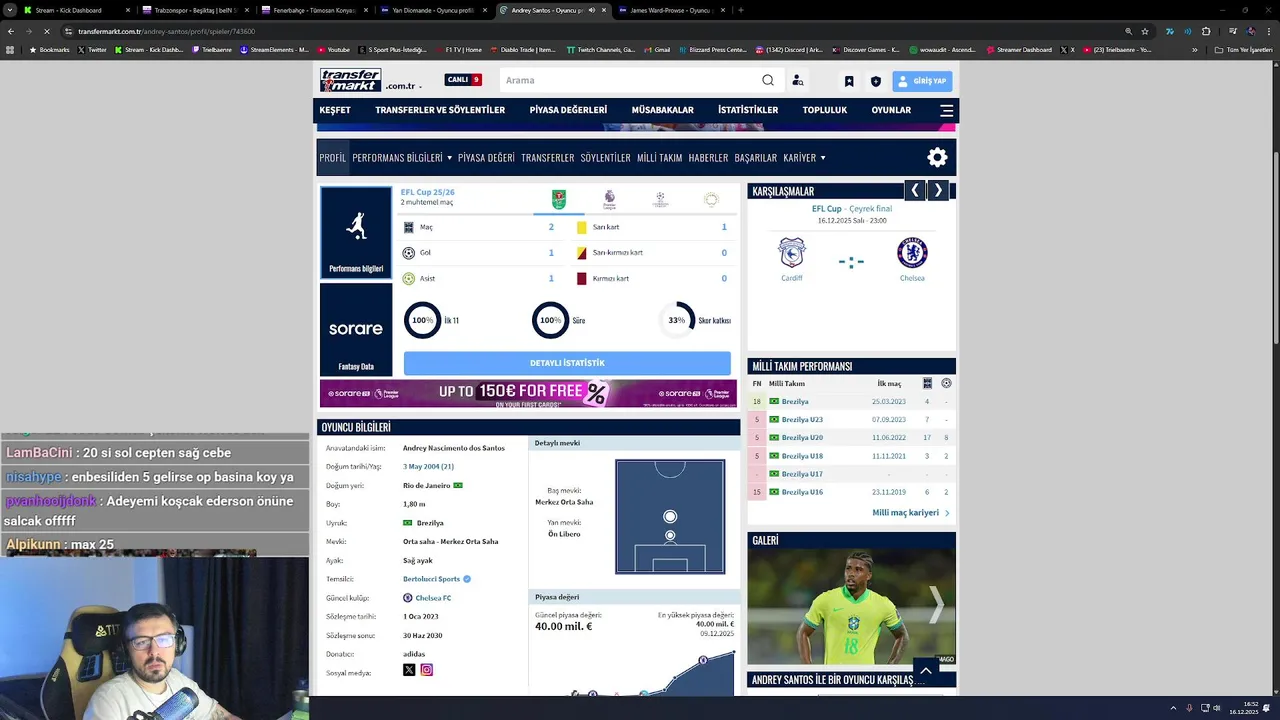1280x720 pixels.
Task: Open the .com.tr domain selector
Action: (x=402, y=86)
